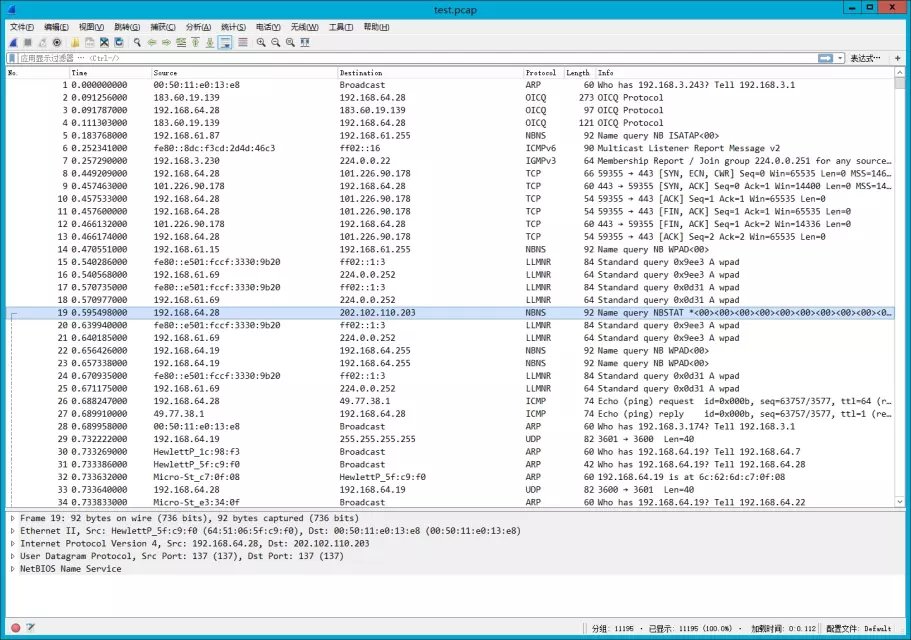This screenshot has width=911, height=640.
Task: Open the 跳转(G) menu
Action: tap(127, 27)
